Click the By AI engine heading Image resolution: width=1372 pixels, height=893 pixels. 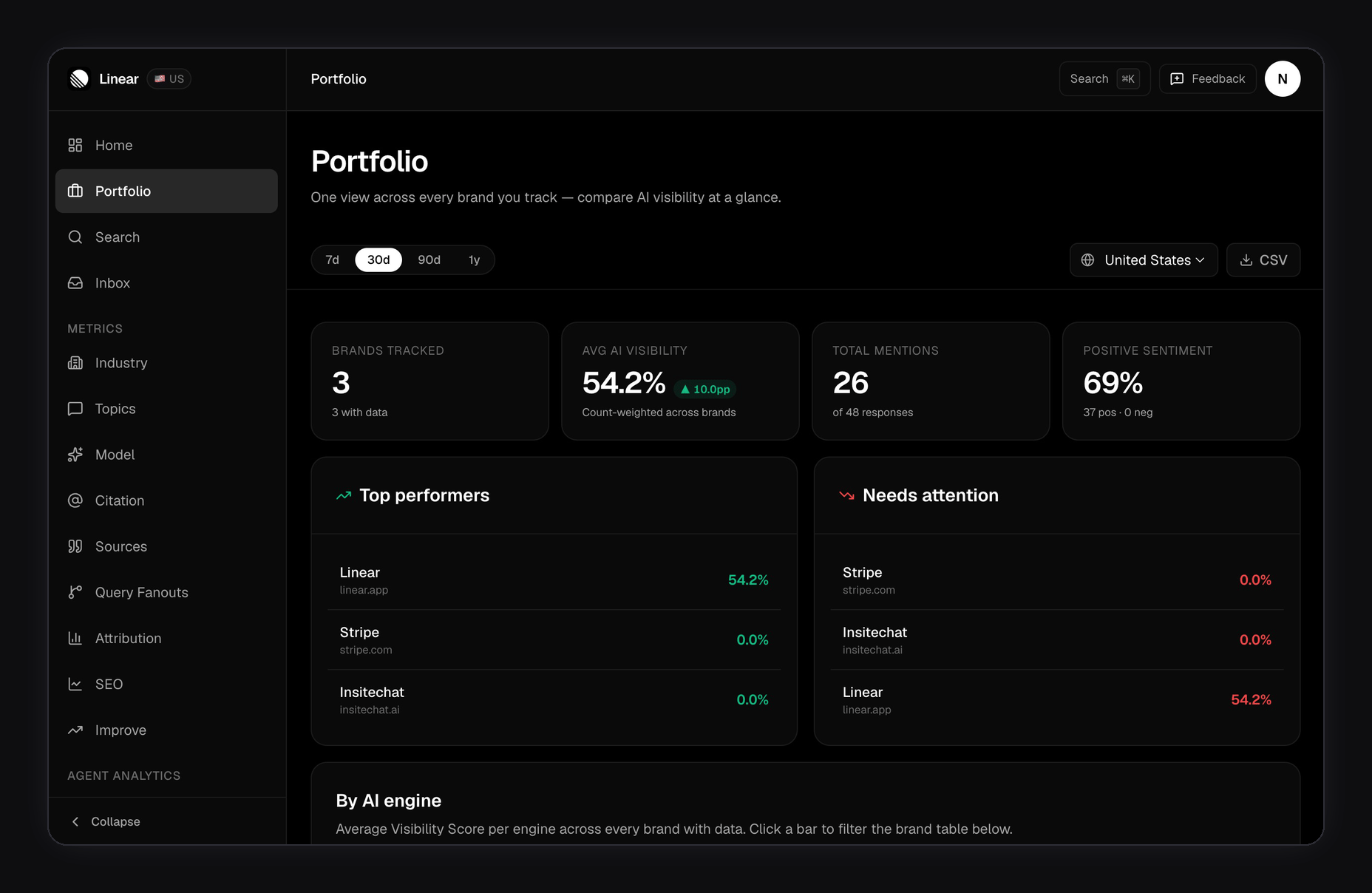tap(388, 801)
